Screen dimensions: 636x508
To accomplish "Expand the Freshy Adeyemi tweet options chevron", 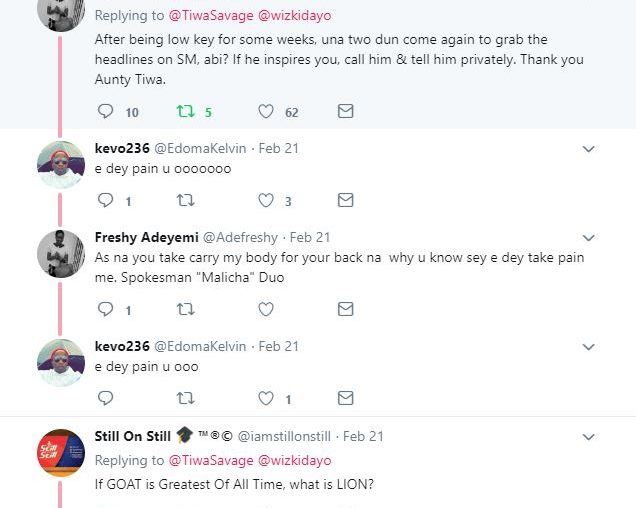I will (589, 238).
